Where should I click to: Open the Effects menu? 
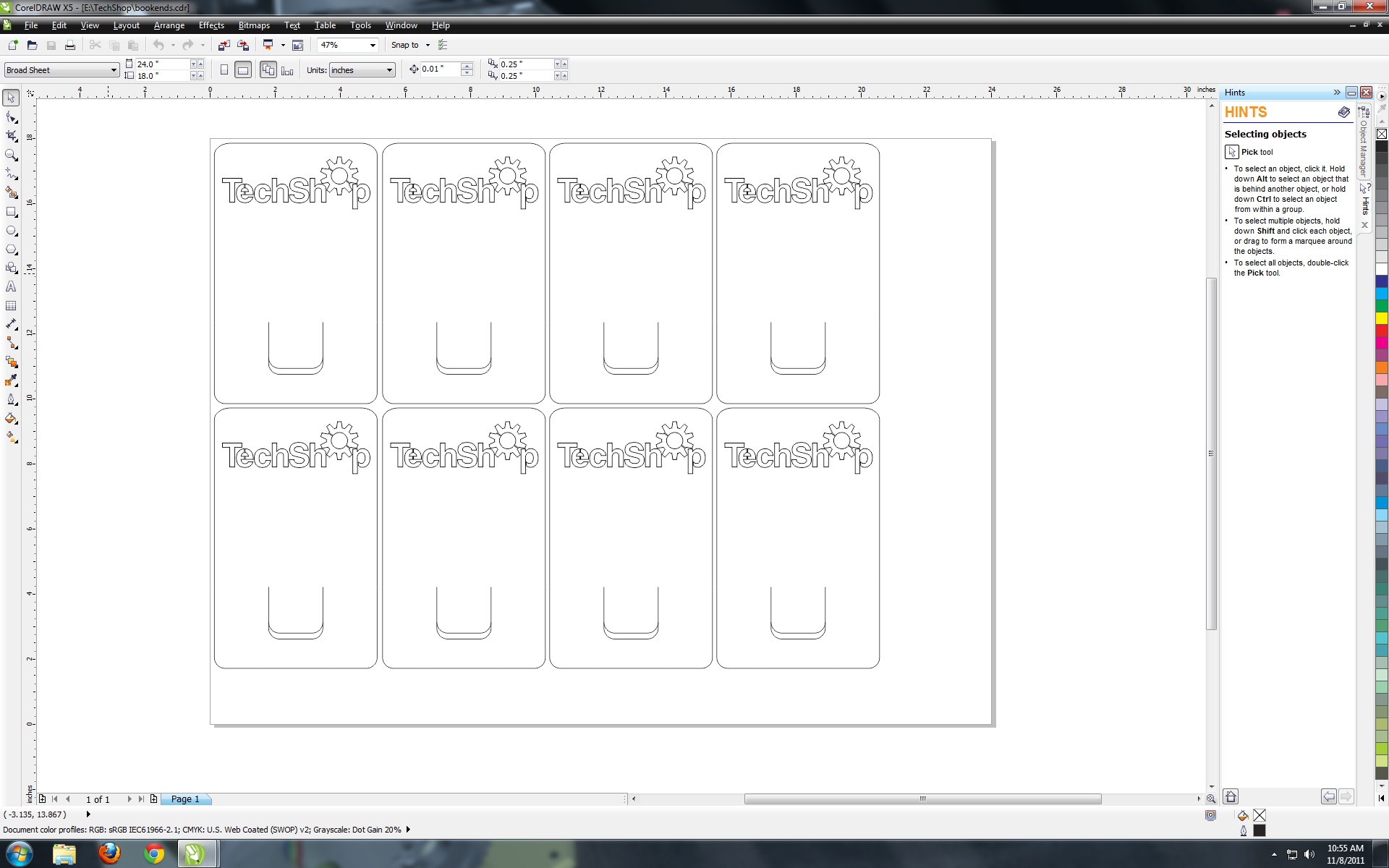[x=211, y=25]
